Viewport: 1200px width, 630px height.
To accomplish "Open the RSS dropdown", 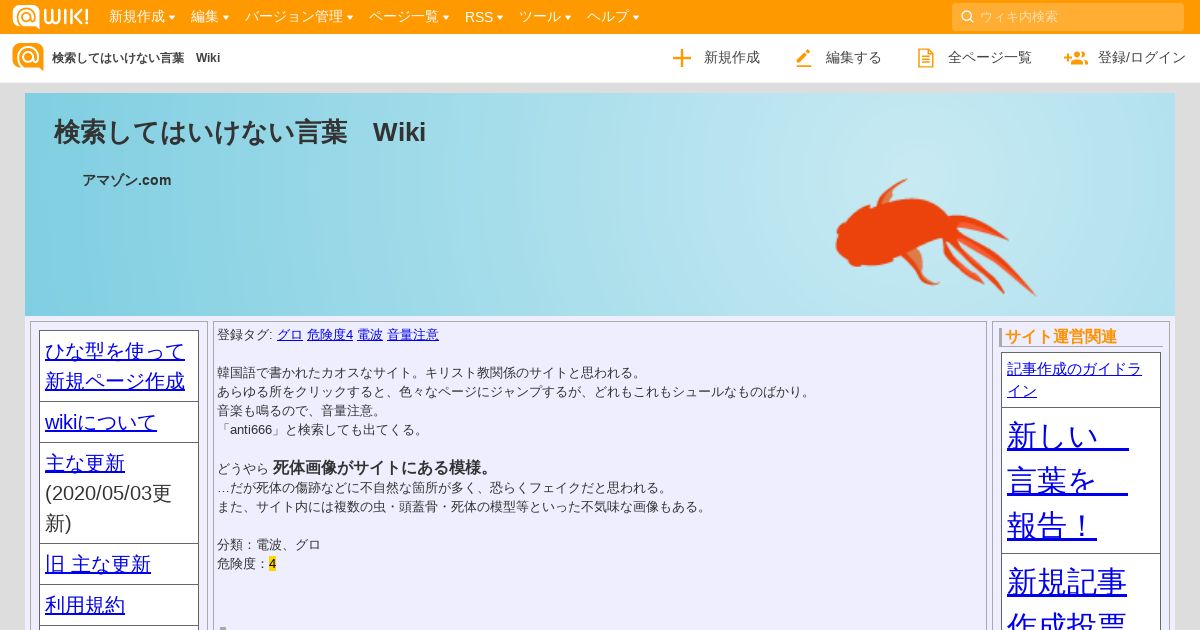I will pos(484,16).
